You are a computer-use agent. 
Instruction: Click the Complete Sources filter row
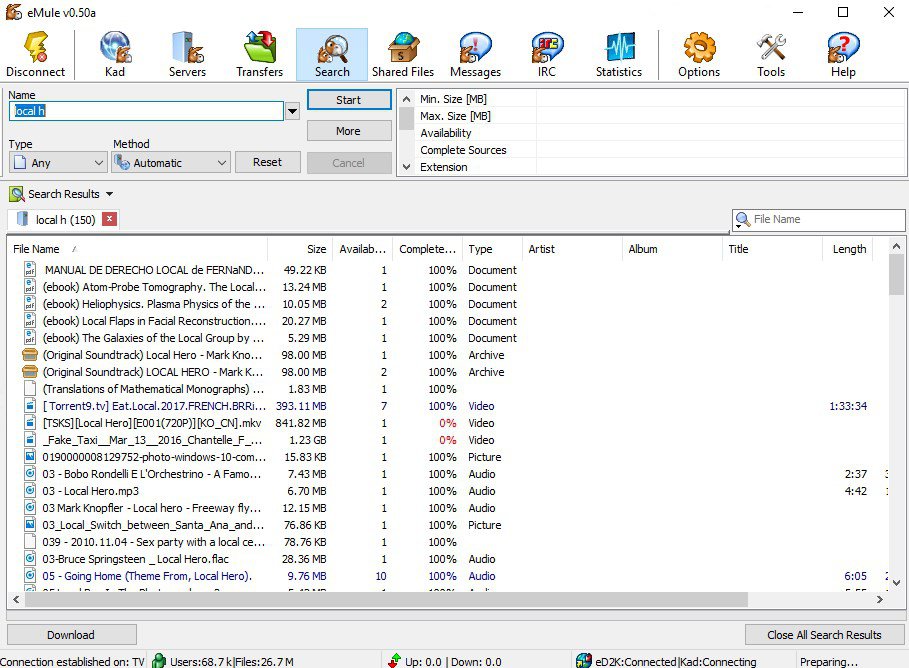[x=660, y=150]
